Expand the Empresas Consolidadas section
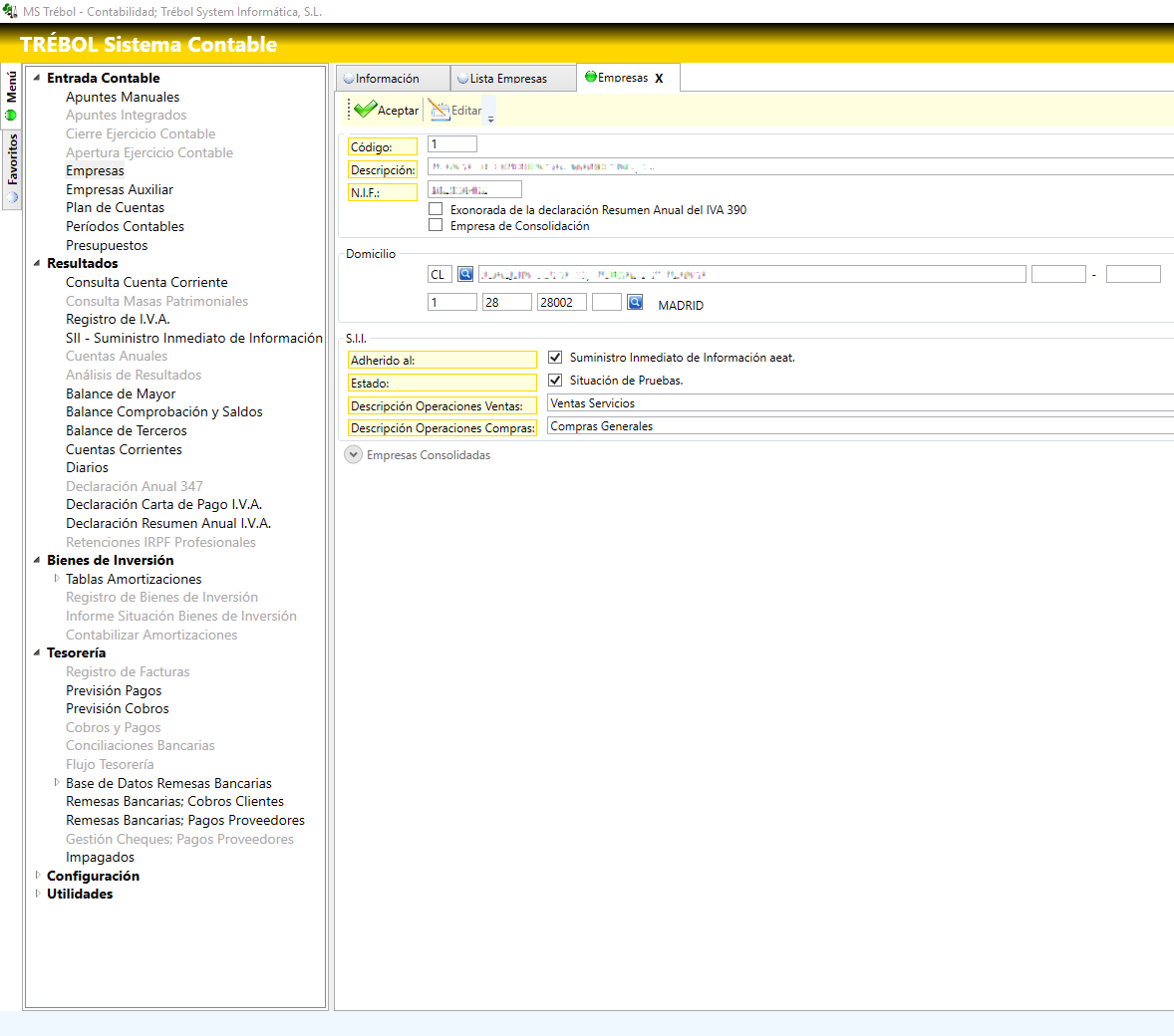The image size is (1174, 1036). 354,454
